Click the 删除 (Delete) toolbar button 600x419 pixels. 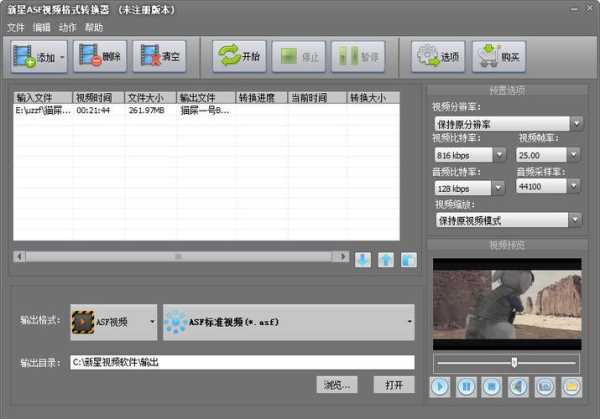click(x=99, y=57)
